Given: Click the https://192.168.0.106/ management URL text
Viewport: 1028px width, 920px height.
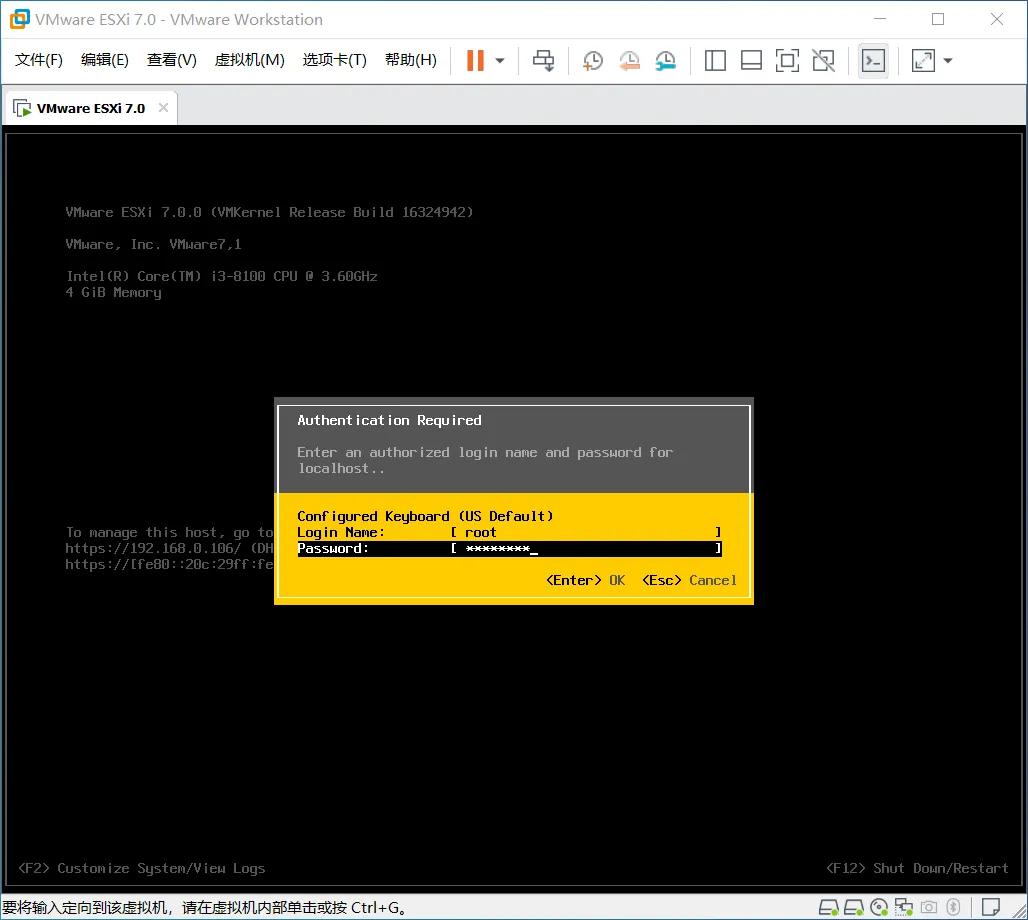Looking at the screenshot, I should 153,548.
